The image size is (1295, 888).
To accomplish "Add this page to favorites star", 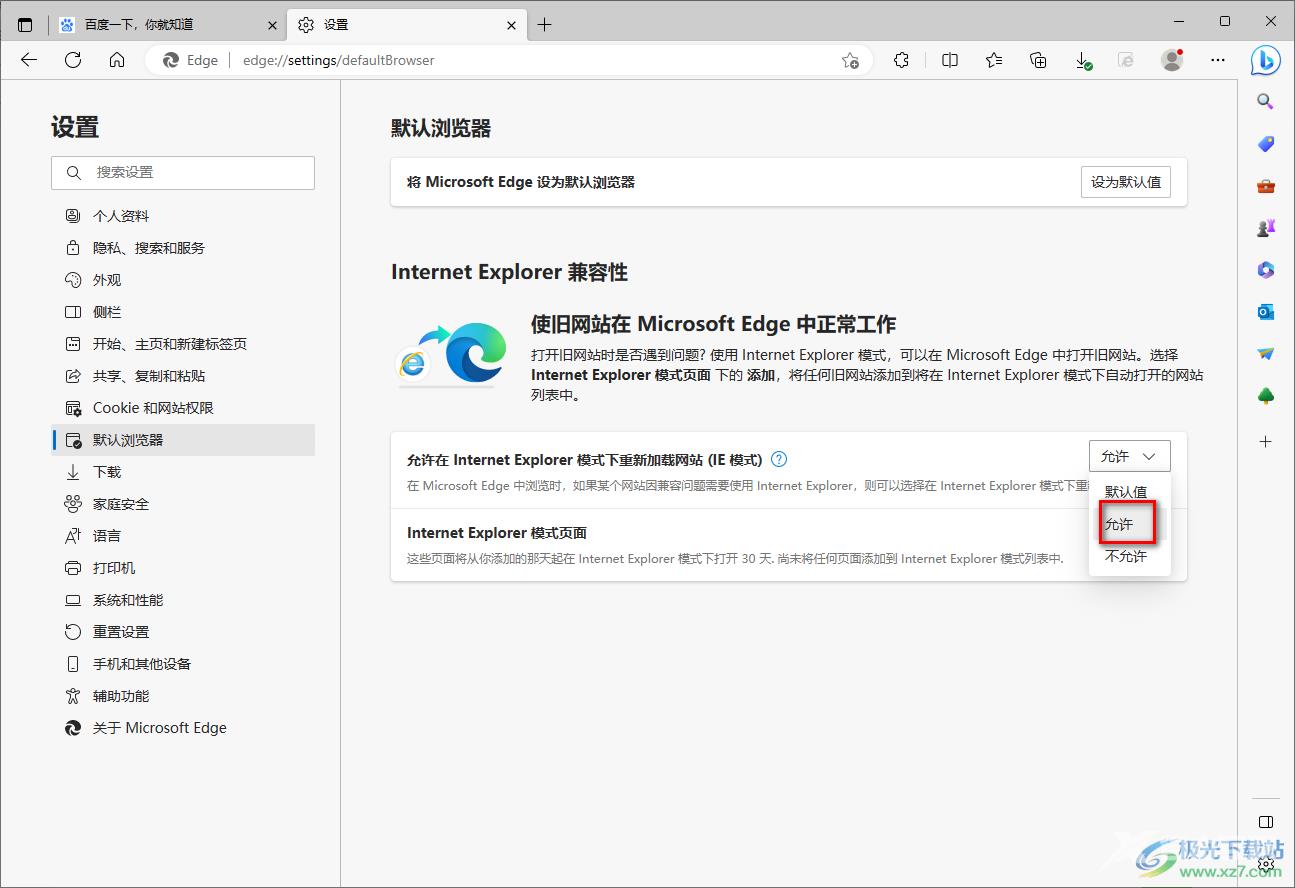I will (850, 60).
